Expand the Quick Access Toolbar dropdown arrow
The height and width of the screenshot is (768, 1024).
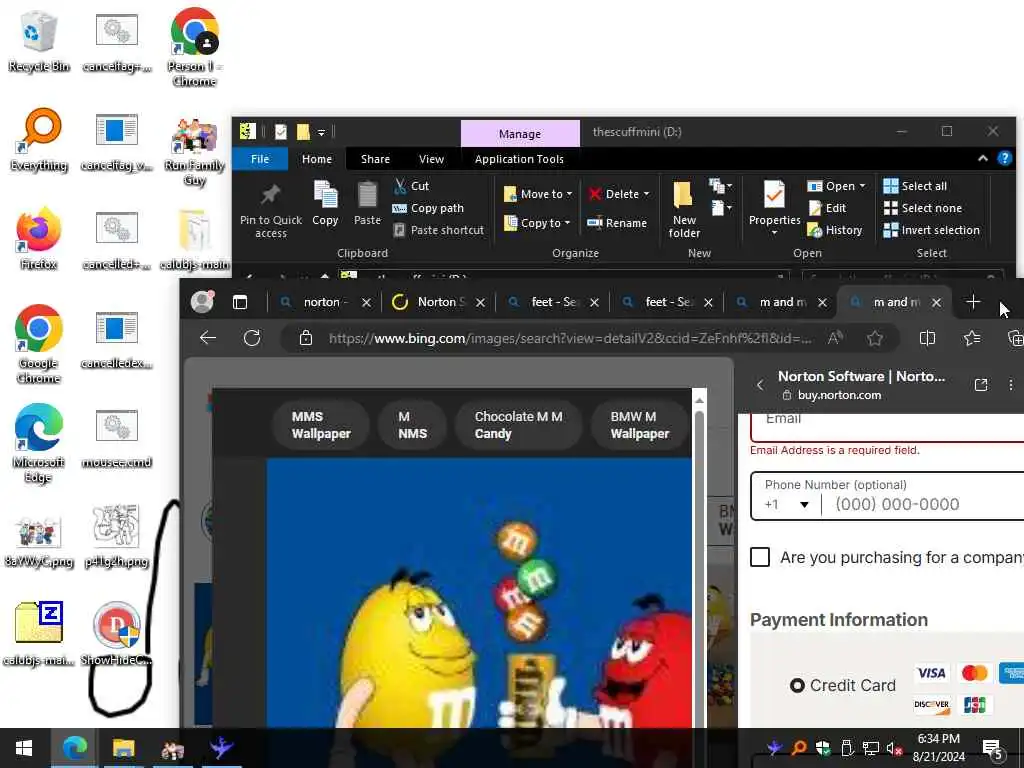[x=321, y=133]
